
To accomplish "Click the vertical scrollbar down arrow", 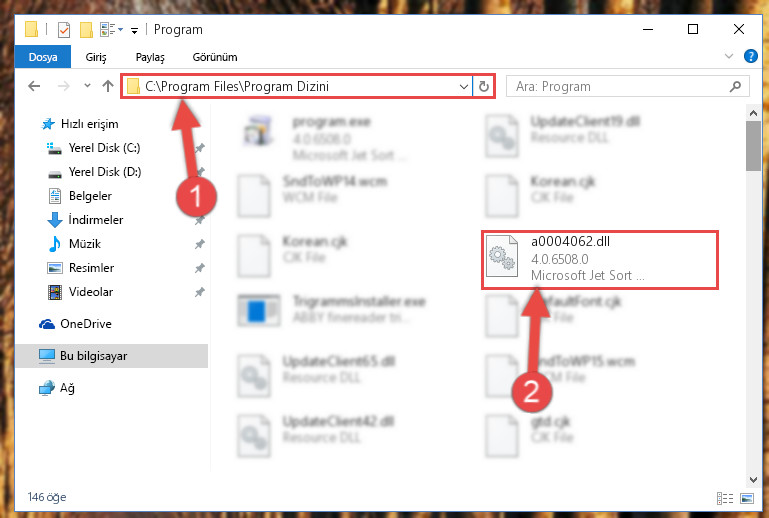I will coord(753,479).
